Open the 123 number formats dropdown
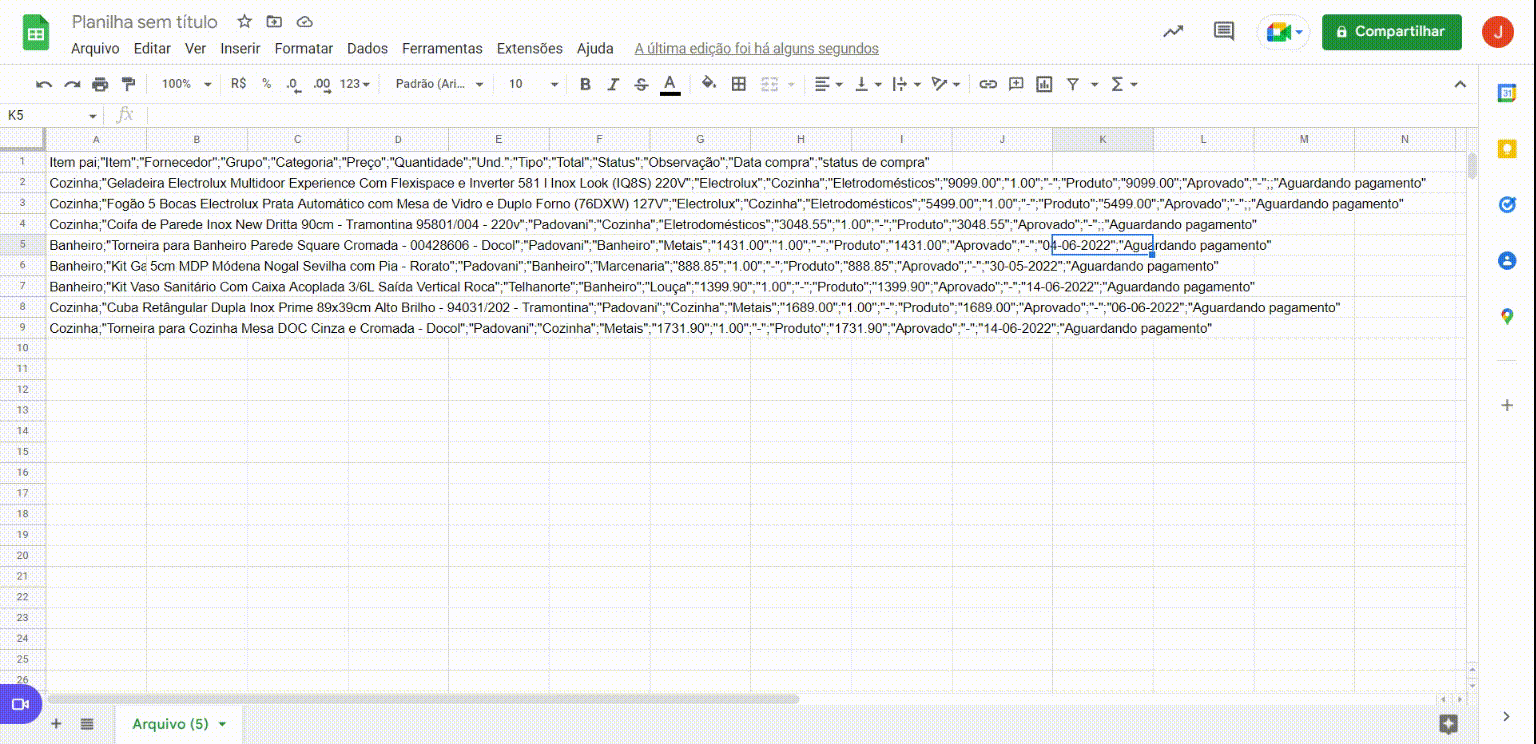This screenshot has width=1536, height=744. click(x=355, y=84)
